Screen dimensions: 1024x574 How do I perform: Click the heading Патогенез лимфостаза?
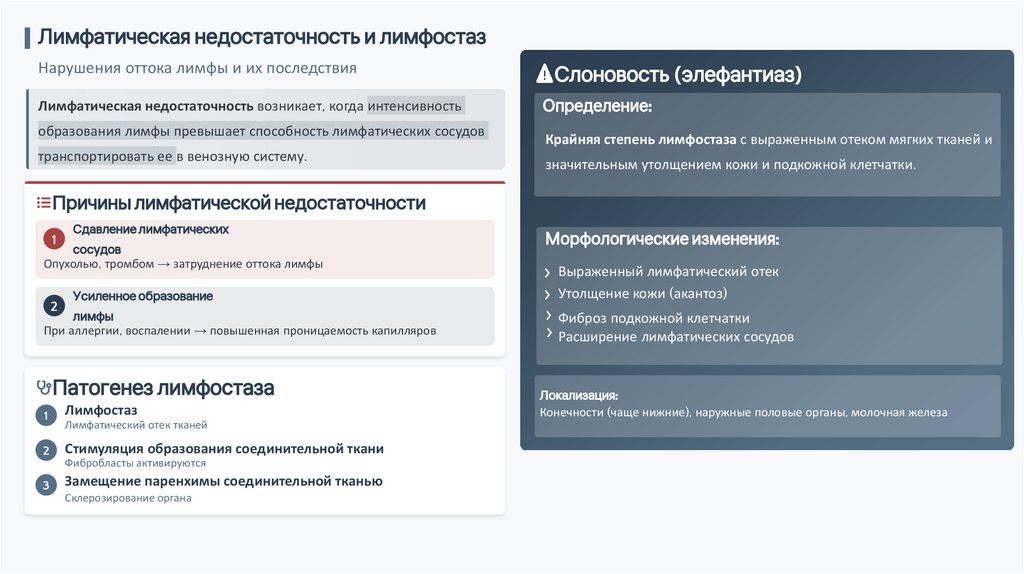163,388
